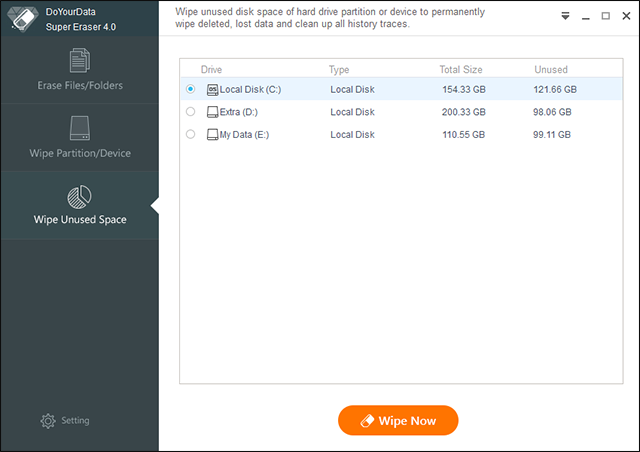Click the 121.66 GB unused value
This screenshot has width=640, height=452.
pyautogui.click(x=555, y=89)
